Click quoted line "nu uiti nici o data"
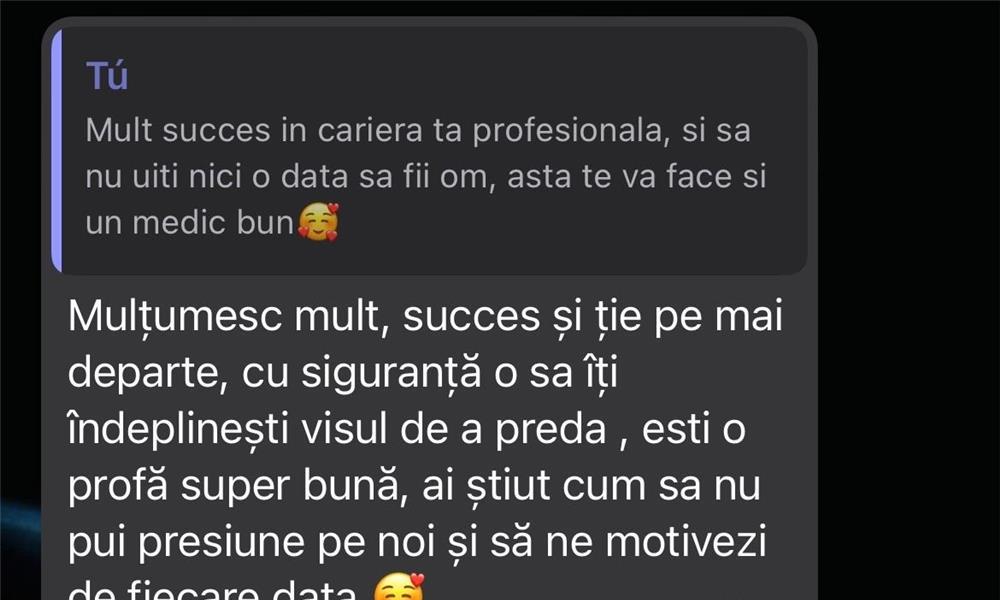Image resolution: width=1000 pixels, height=600 pixels. tap(425, 176)
